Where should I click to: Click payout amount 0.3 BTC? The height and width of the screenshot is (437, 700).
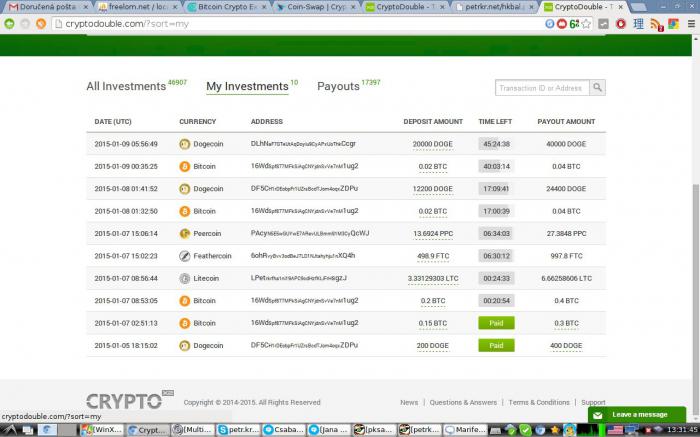point(566,323)
